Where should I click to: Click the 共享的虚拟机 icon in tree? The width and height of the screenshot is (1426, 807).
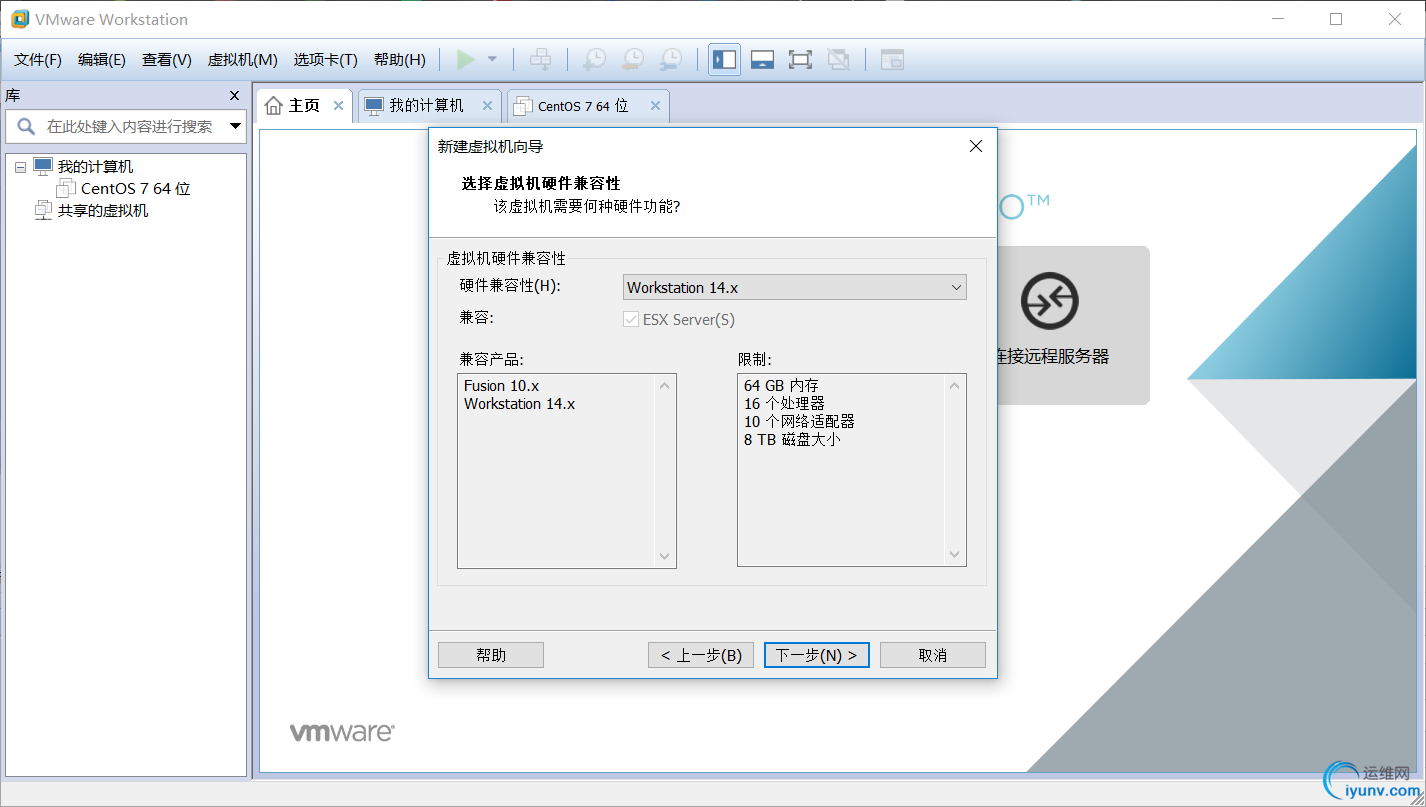[43, 210]
